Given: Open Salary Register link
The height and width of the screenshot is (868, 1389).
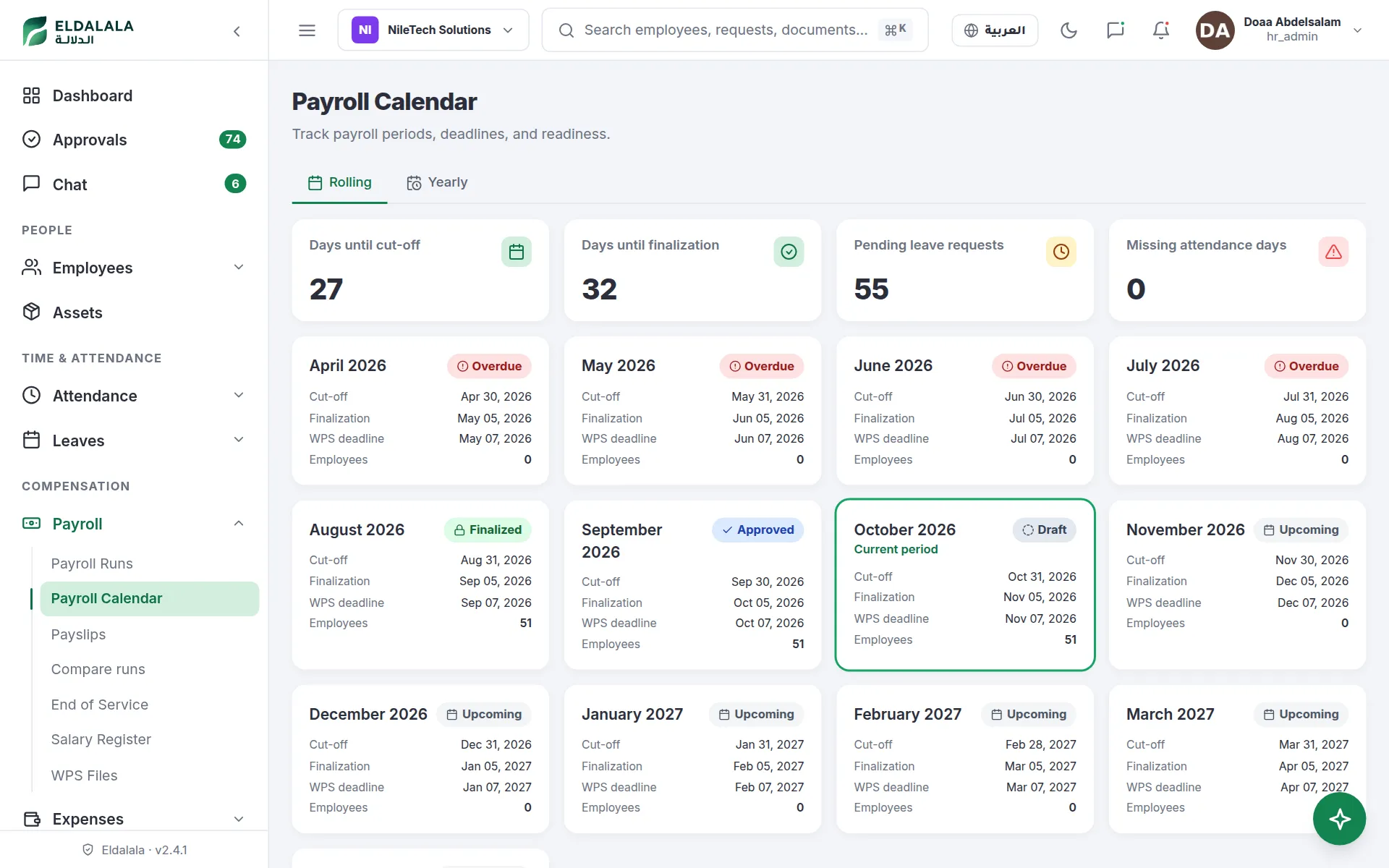Looking at the screenshot, I should tap(101, 739).
